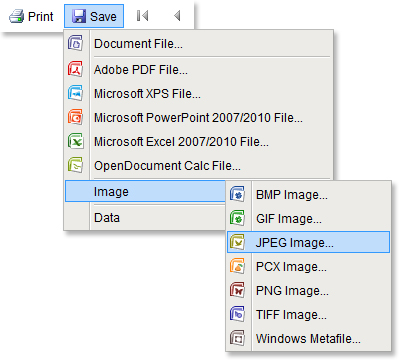Choose PNG Image... option

point(308,291)
